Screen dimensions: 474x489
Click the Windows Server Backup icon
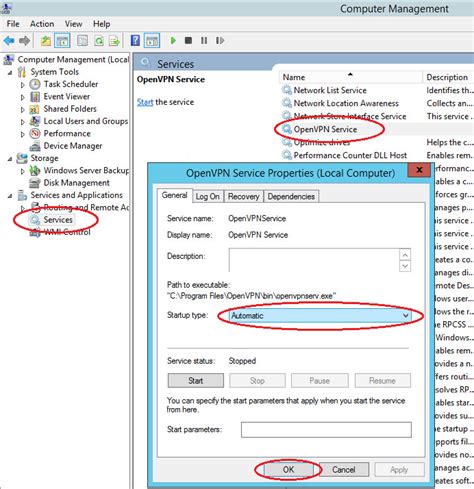coord(35,170)
